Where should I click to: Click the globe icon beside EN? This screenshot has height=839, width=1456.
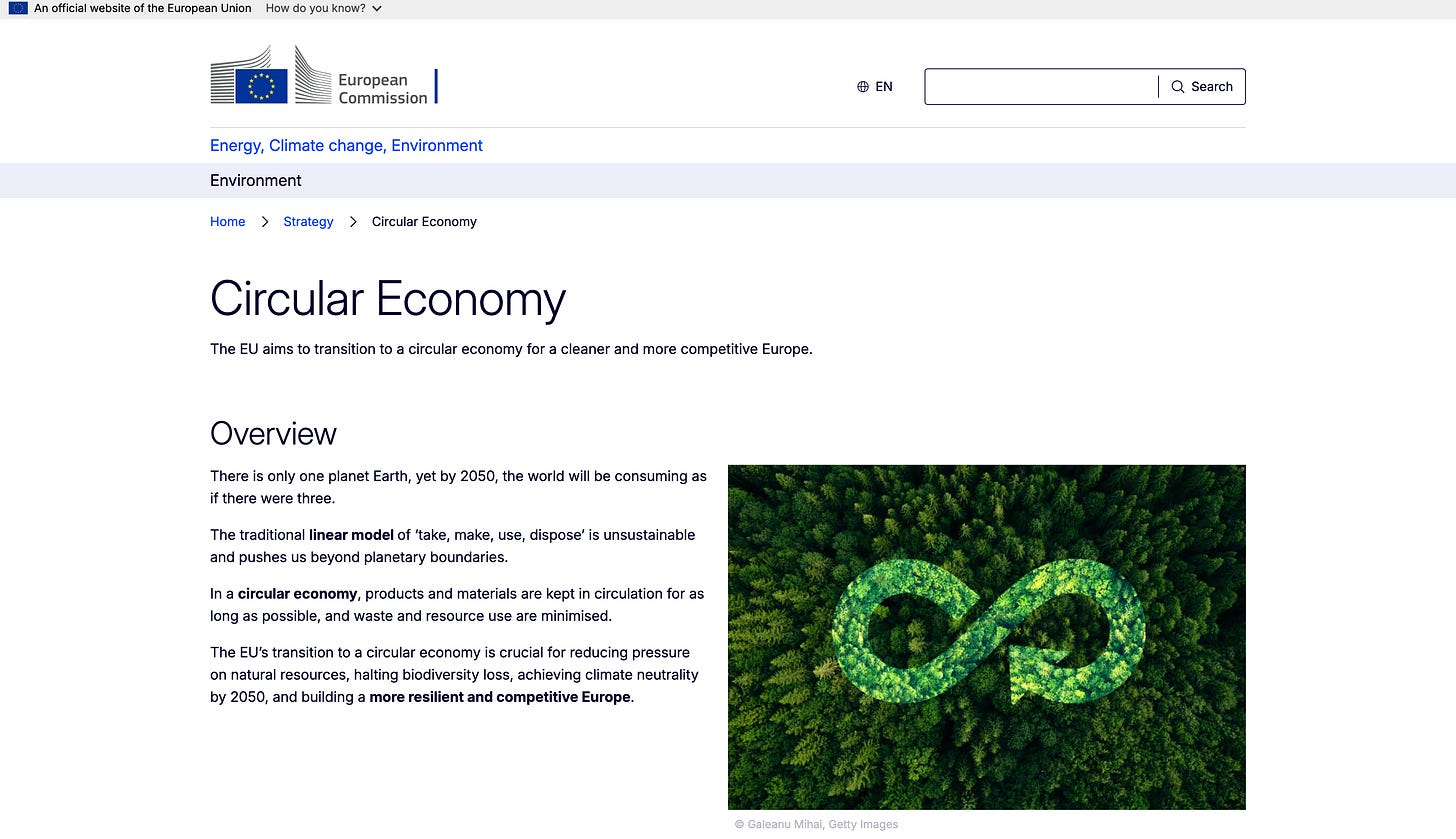[x=863, y=87]
